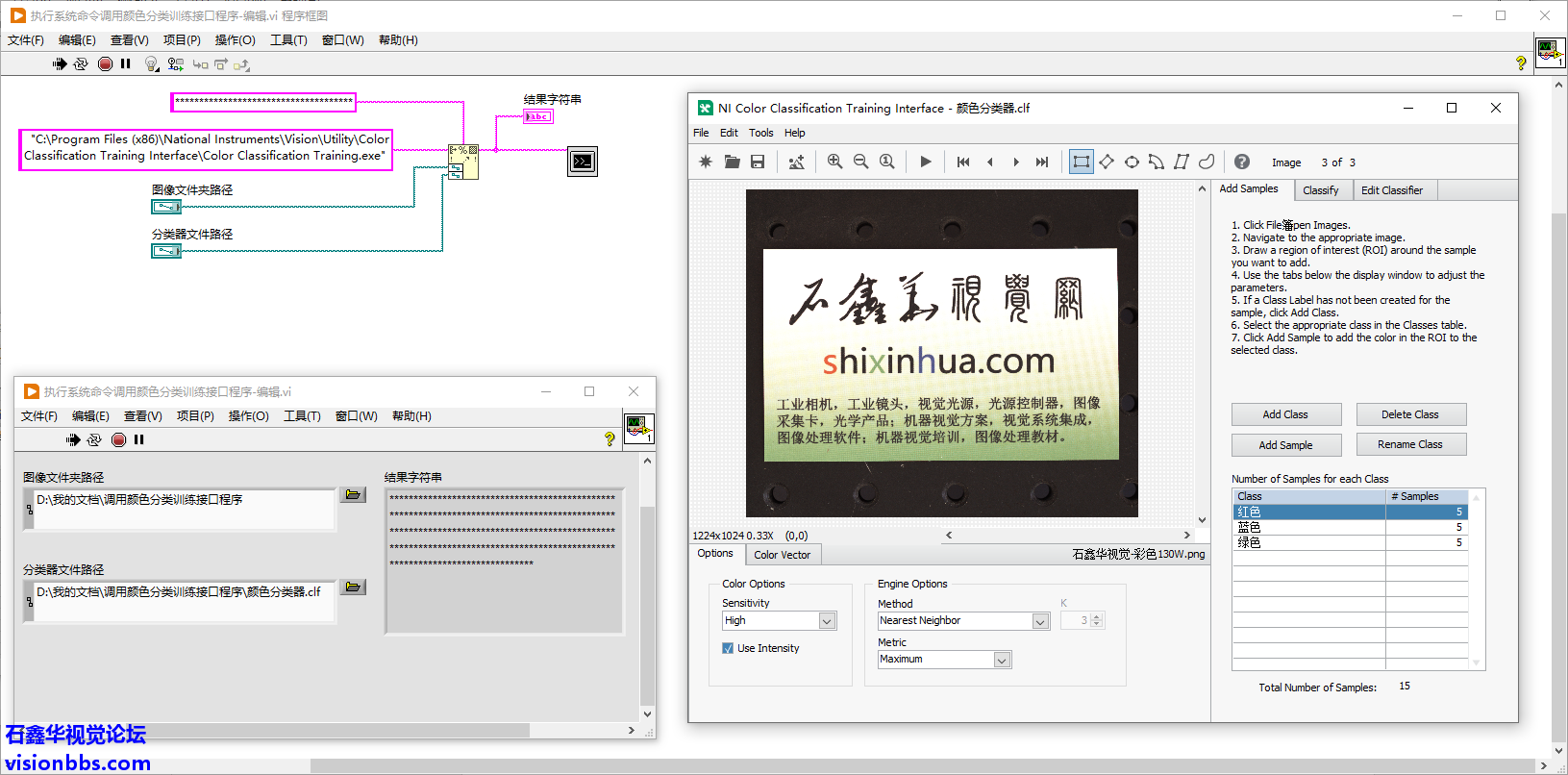Click the VI icon in front panel corner
Viewport: 1568px width, 775px height.
(638, 427)
